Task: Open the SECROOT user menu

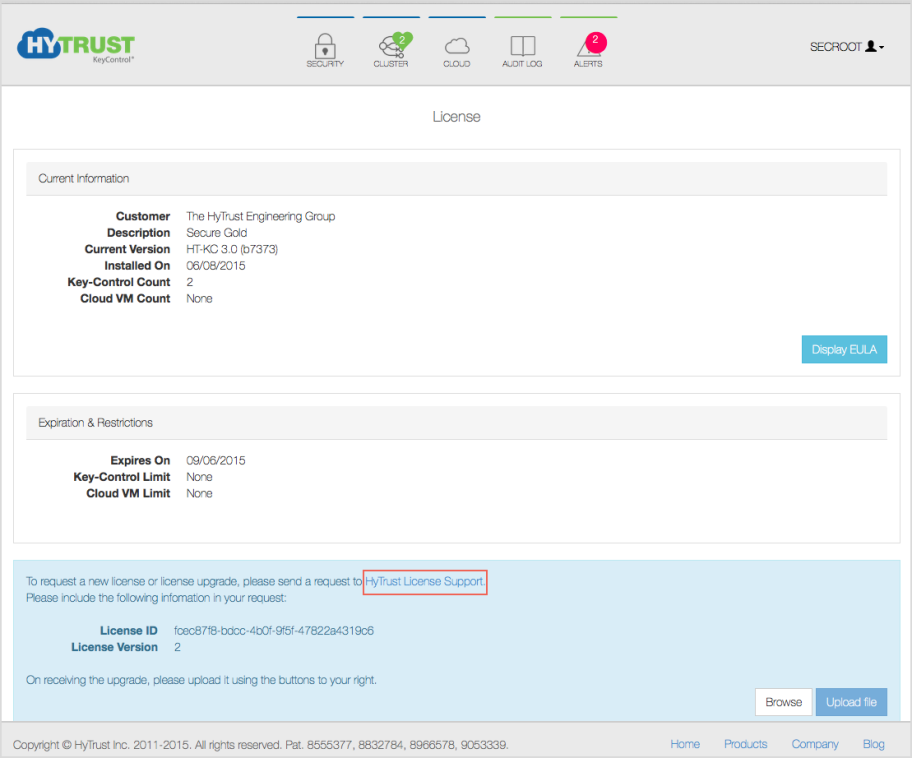Action: tap(847, 47)
